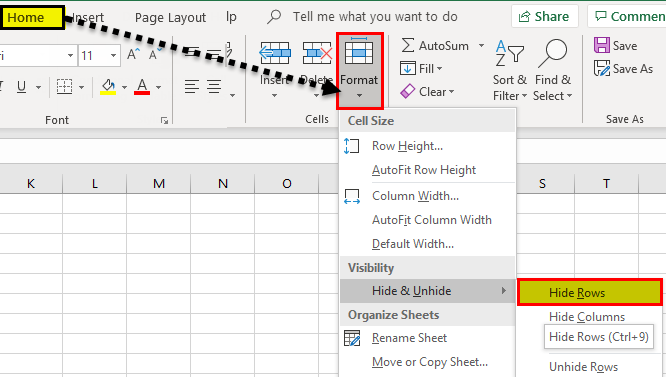Choose Row Height from Format menu
Screen dimensions: 666x377
pyautogui.click(x=428, y=146)
